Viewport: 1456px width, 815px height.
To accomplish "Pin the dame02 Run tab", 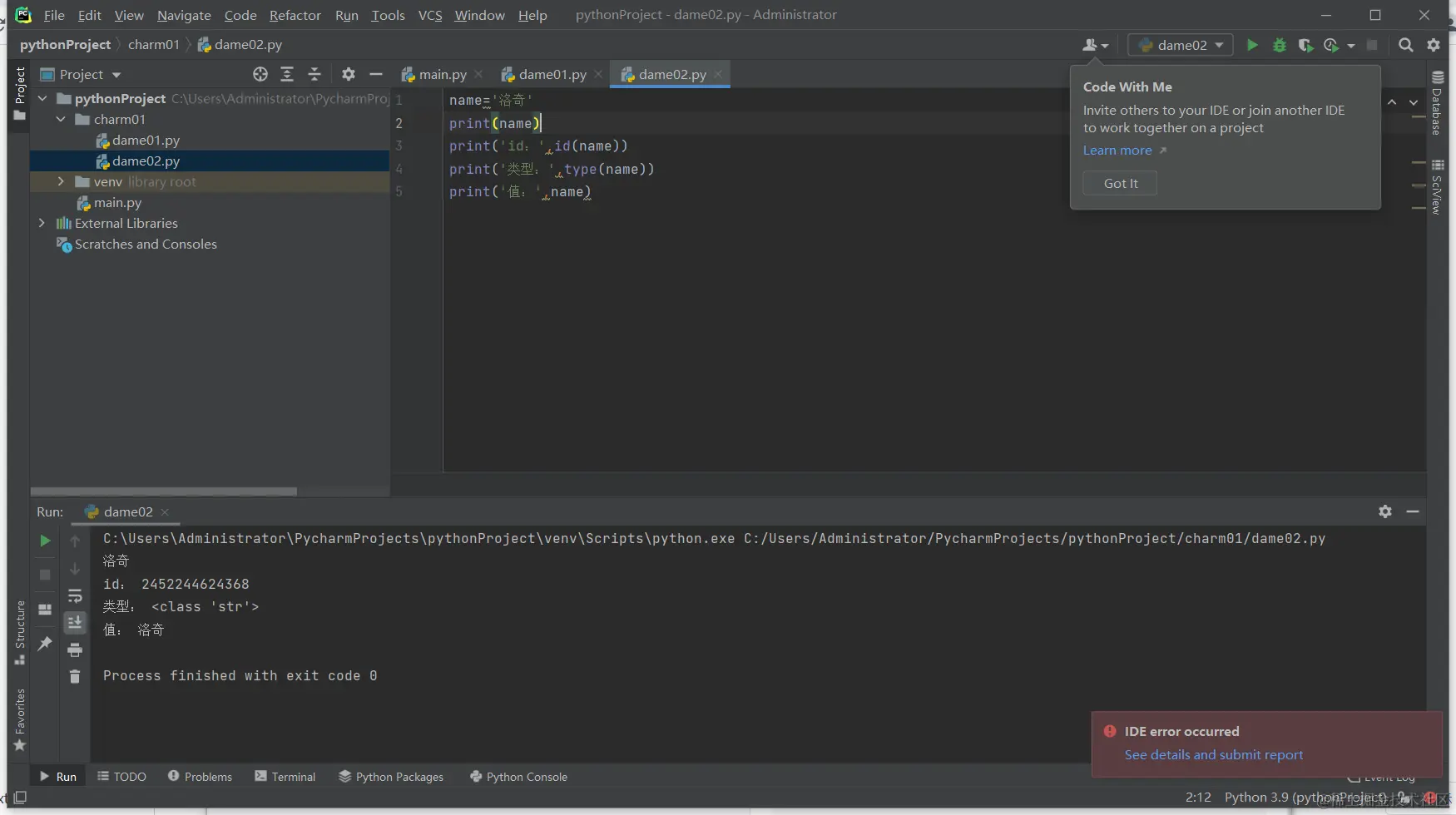I will pyautogui.click(x=45, y=644).
